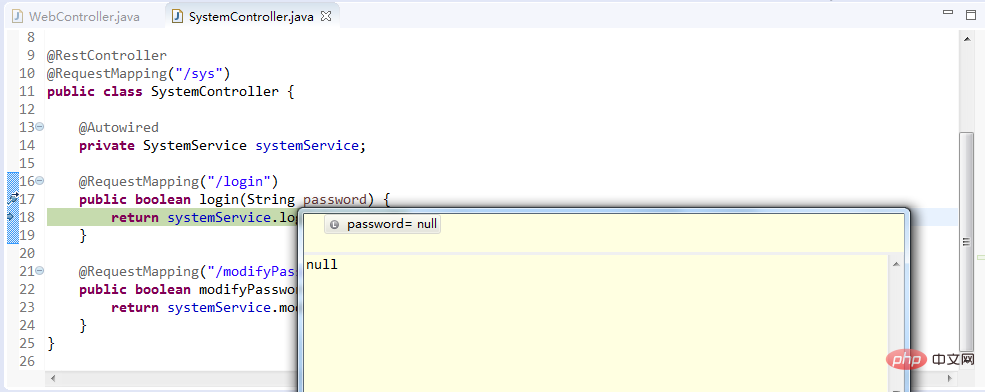Click the horizontal scrollbar left arrow
Image resolution: width=985 pixels, height=392 pixels.
pos(53,378)
